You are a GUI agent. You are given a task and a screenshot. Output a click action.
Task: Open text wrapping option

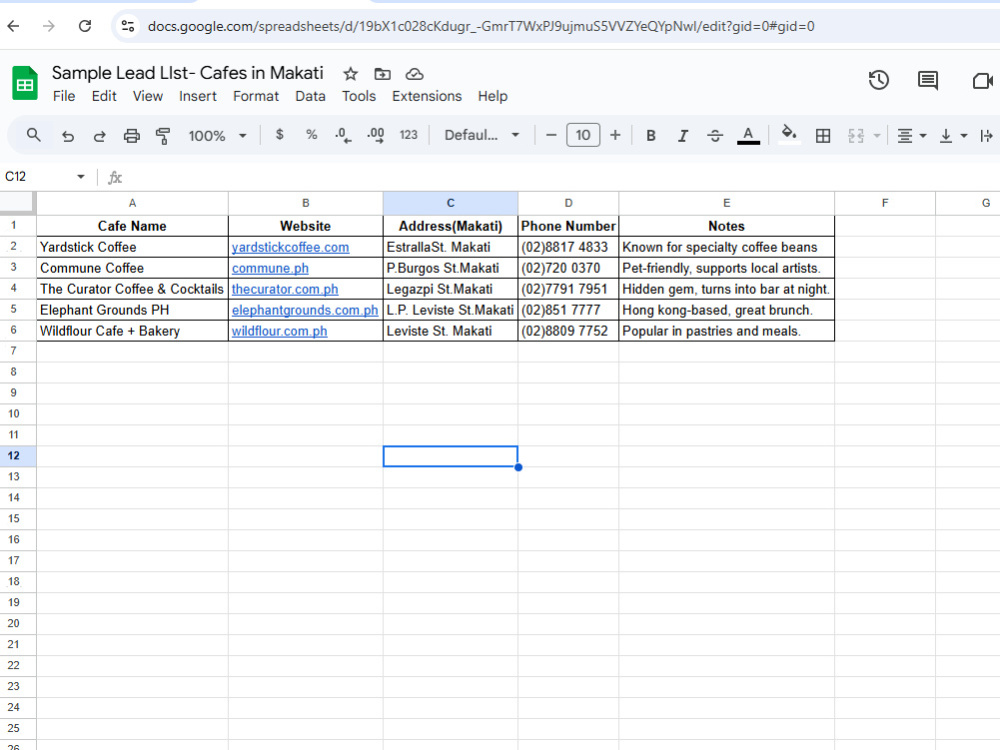[986, 136]
